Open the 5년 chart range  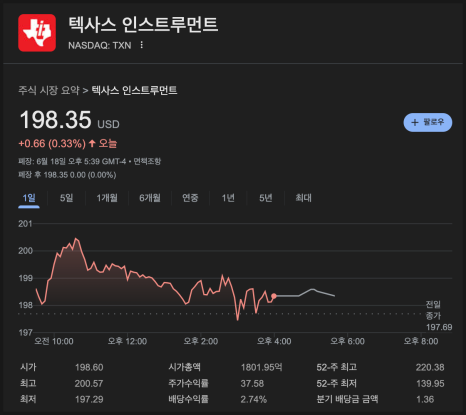[266, 198]
